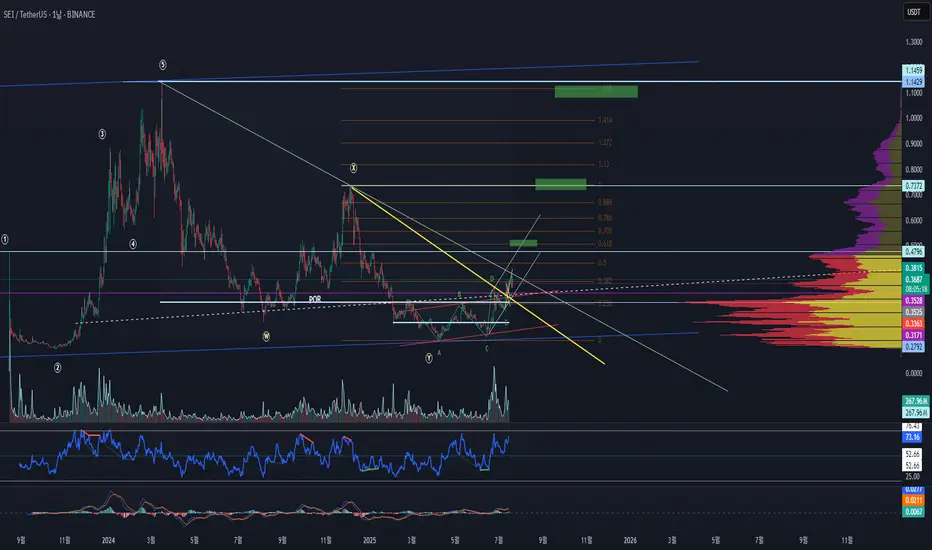Select the circled 3 wave label

point(102,134)
